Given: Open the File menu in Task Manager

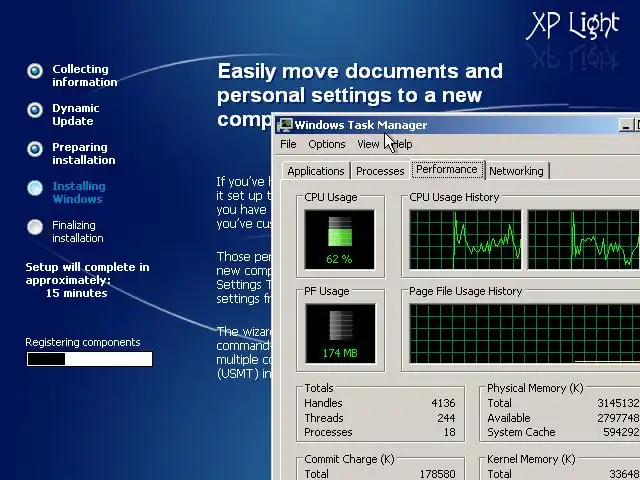Looking at the screenshot, I should (288, 144).
